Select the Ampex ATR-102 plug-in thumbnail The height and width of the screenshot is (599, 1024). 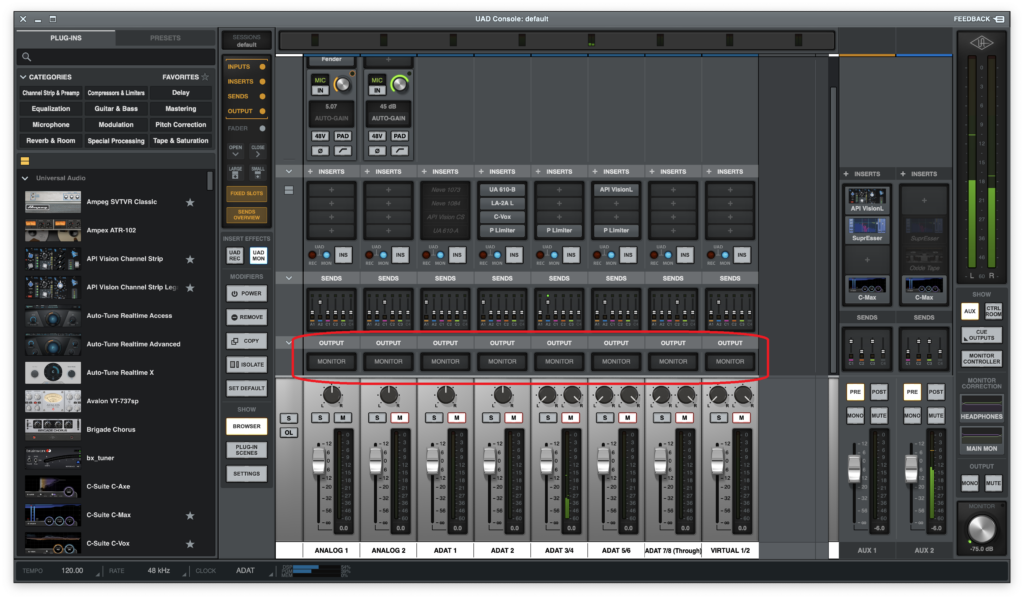tap(53, 231)
